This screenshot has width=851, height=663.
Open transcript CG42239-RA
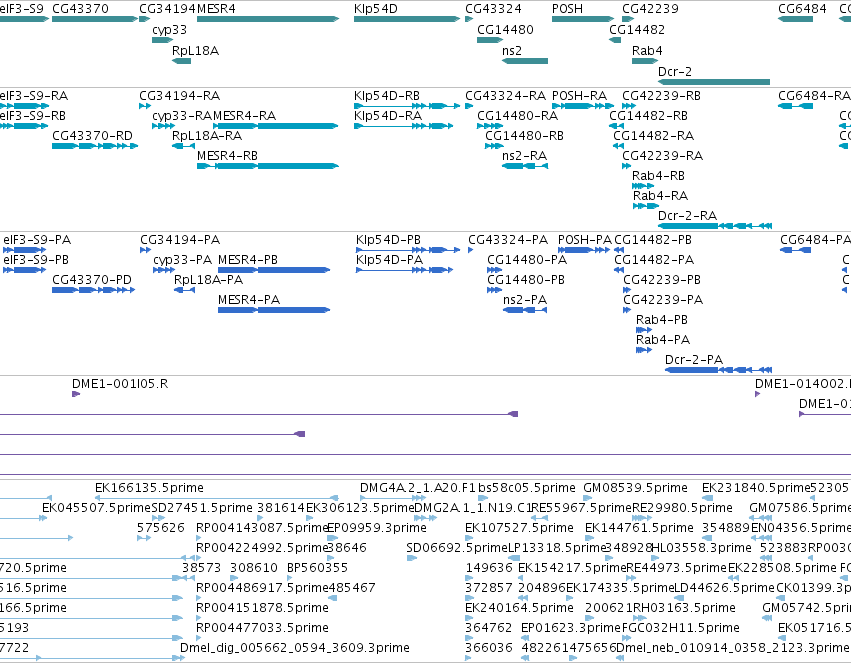click(626, 166)
